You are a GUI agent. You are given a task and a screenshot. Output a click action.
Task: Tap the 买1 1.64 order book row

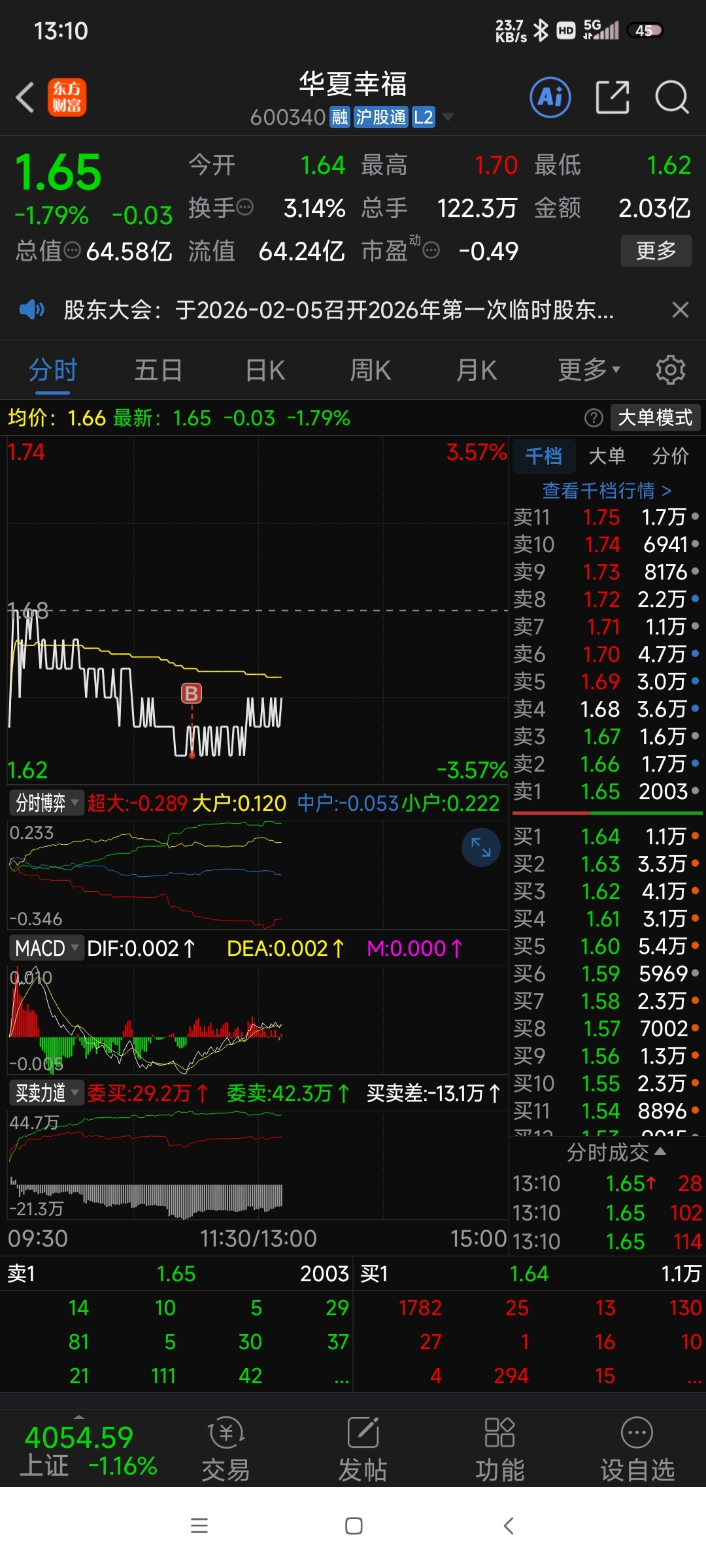(x=607, y=836)
